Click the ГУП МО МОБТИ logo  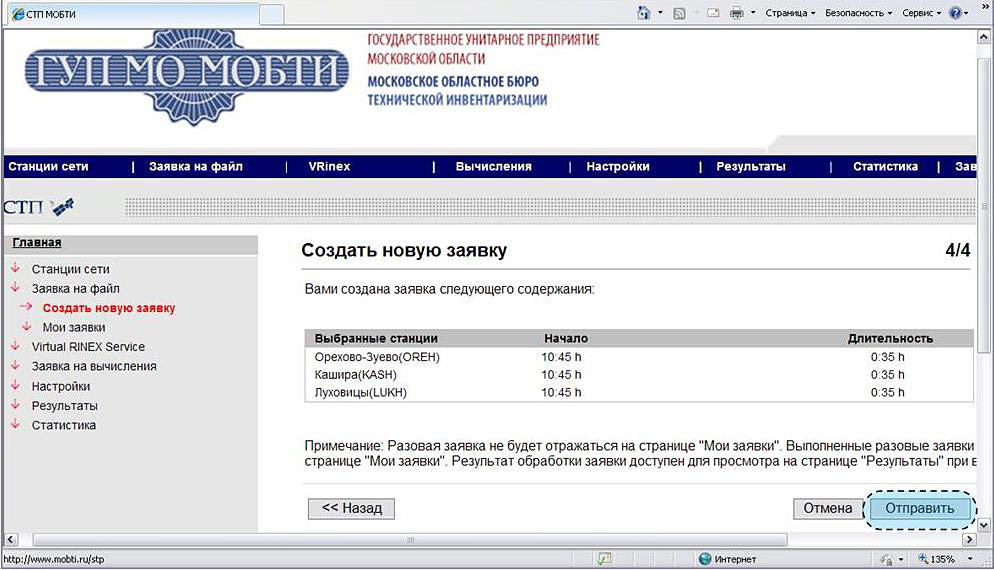186,75
